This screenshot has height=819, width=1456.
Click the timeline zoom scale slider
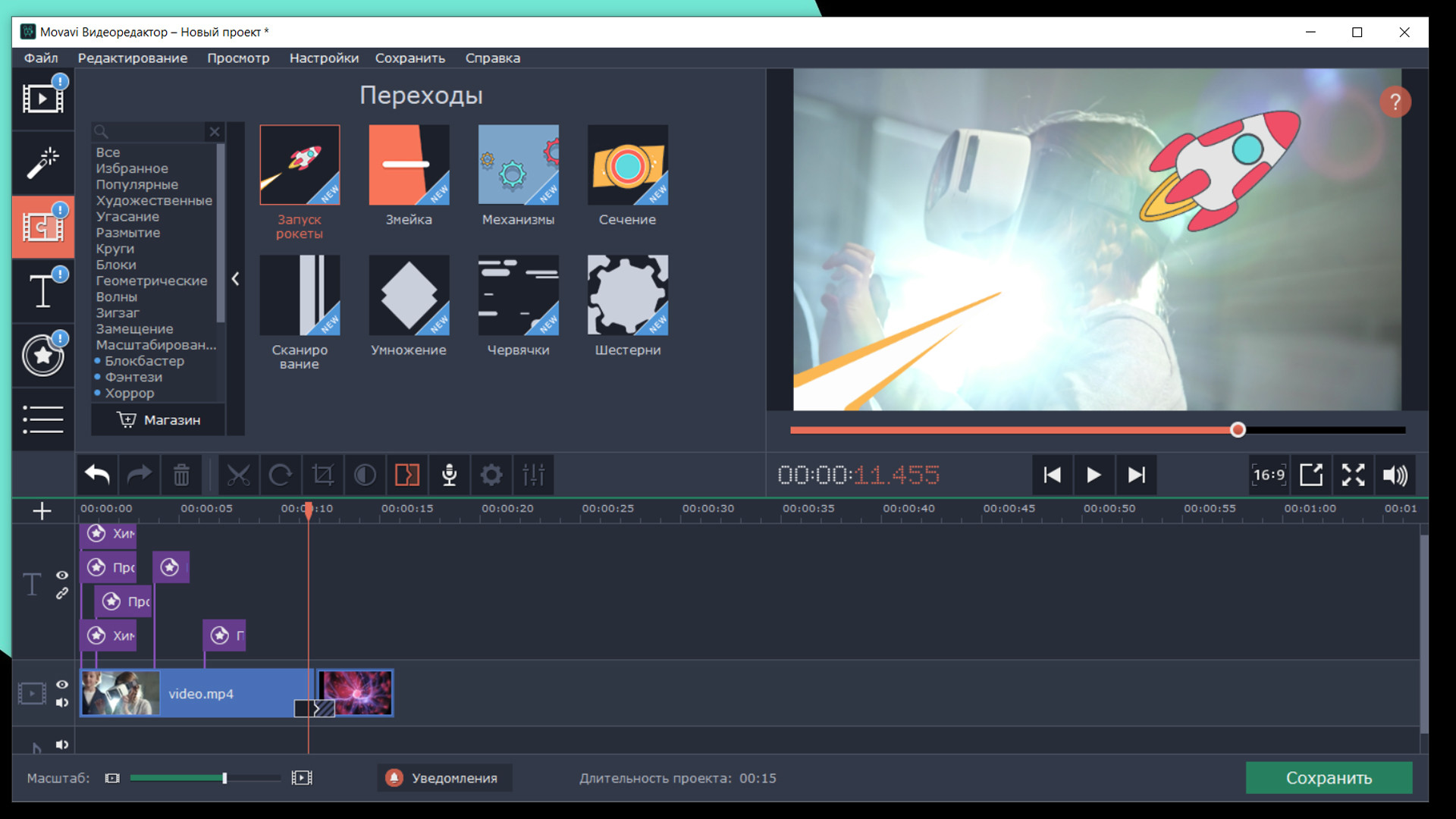224,778
